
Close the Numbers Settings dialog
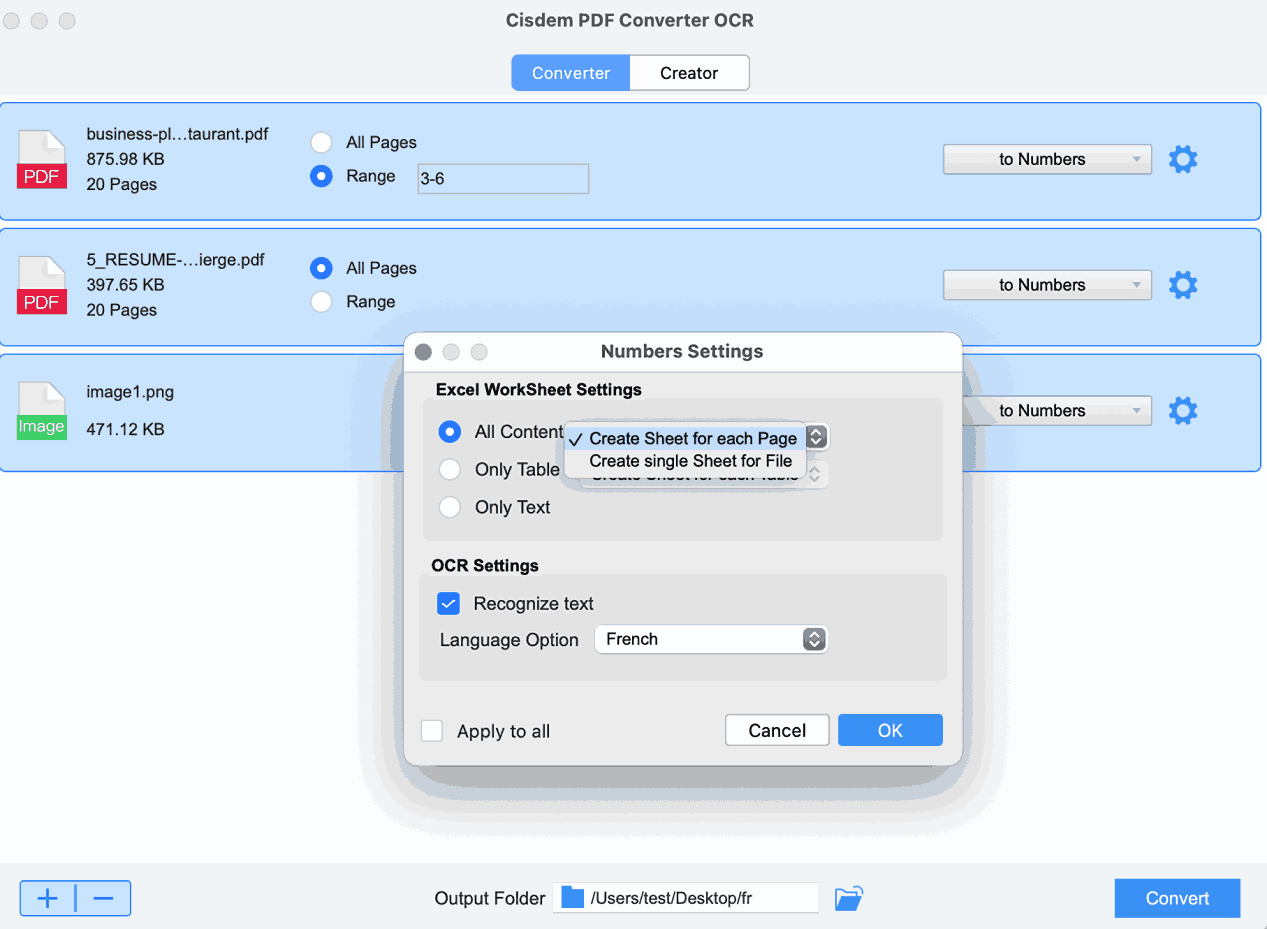(x=423, y=352)
